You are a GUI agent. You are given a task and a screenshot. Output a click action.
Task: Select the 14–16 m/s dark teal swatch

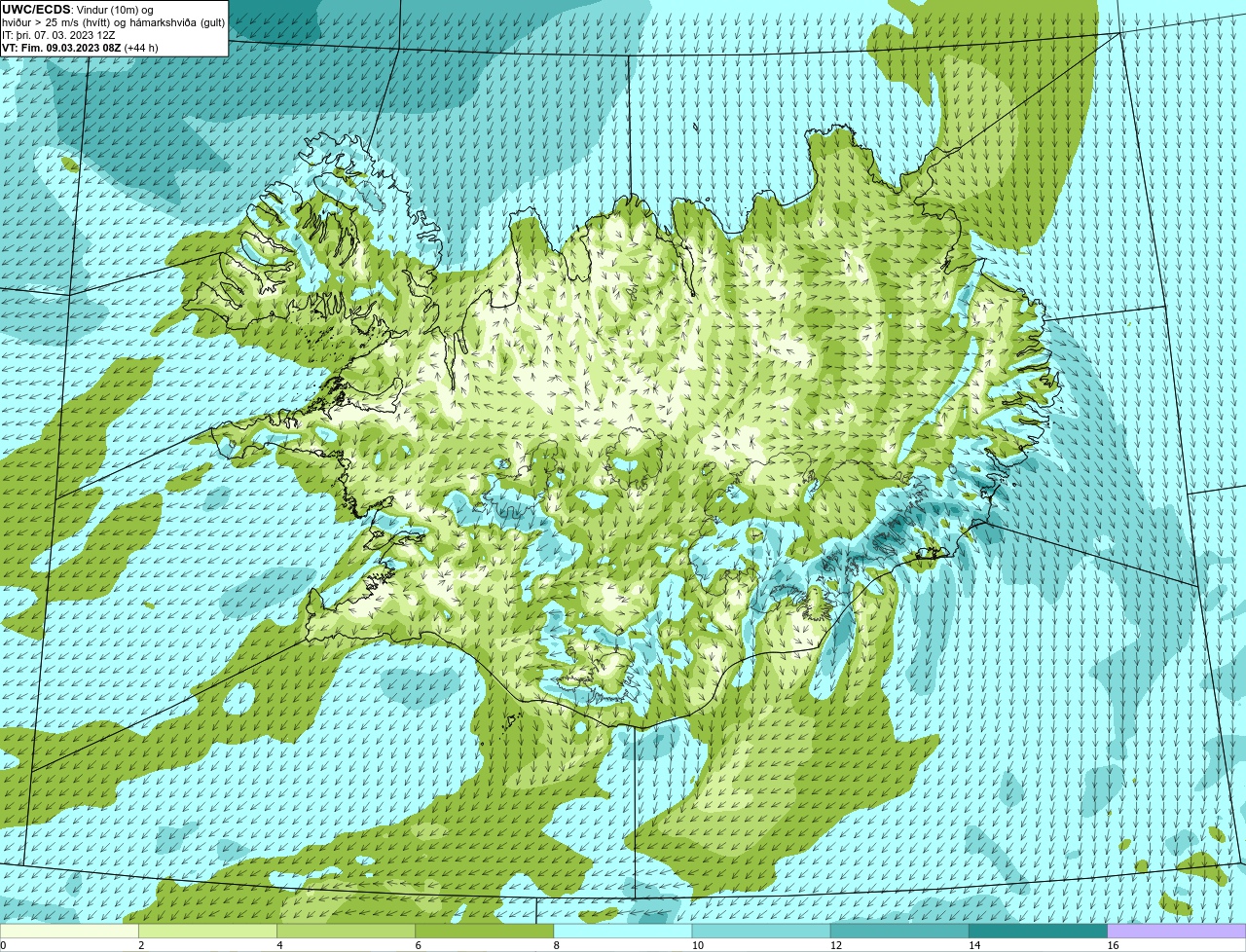pyautogui.click(x=1039, y=931)
